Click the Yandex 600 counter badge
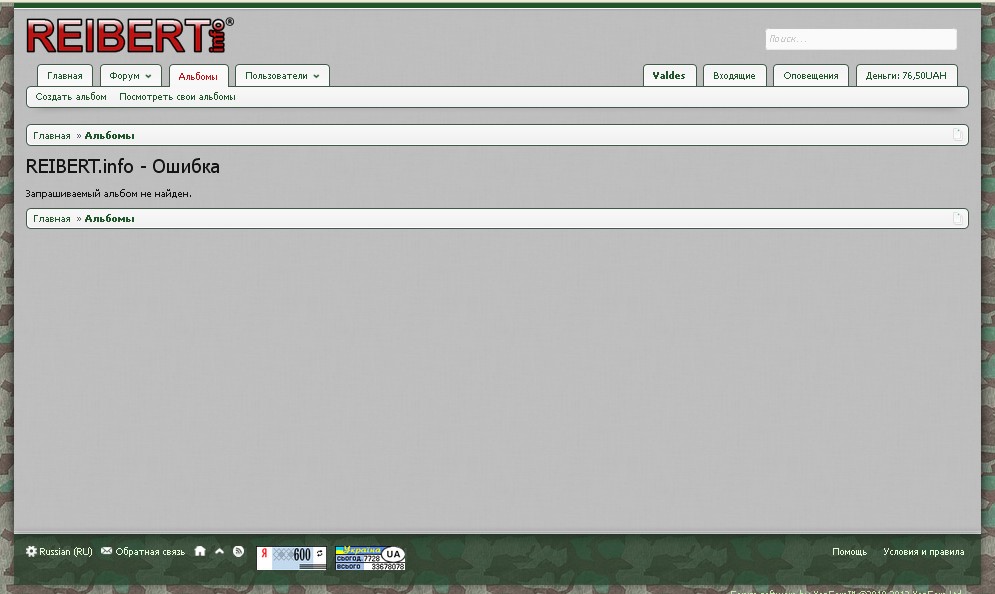The image size is (995, 594). click(x=291, y=558)
